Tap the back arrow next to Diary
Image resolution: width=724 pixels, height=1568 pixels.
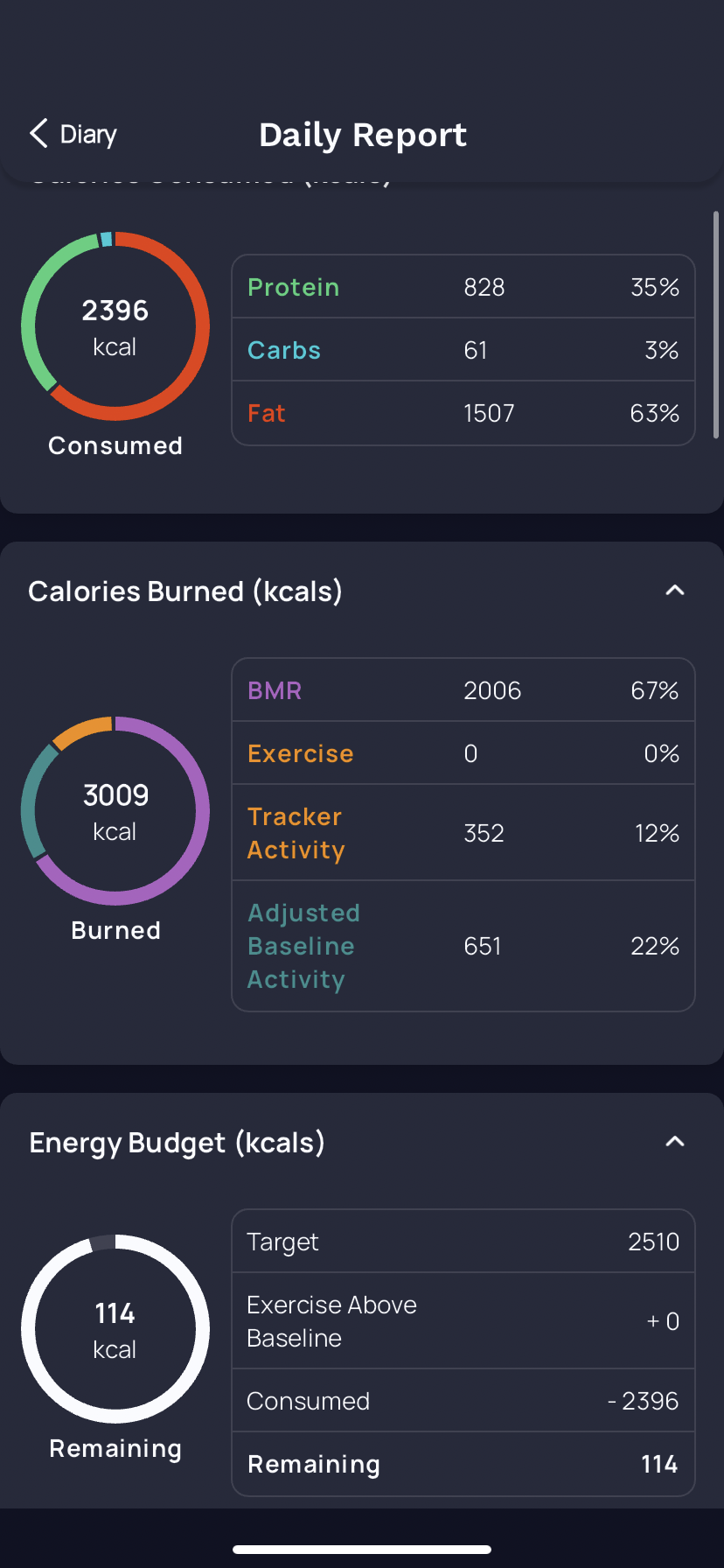click(x=38, y=134)
